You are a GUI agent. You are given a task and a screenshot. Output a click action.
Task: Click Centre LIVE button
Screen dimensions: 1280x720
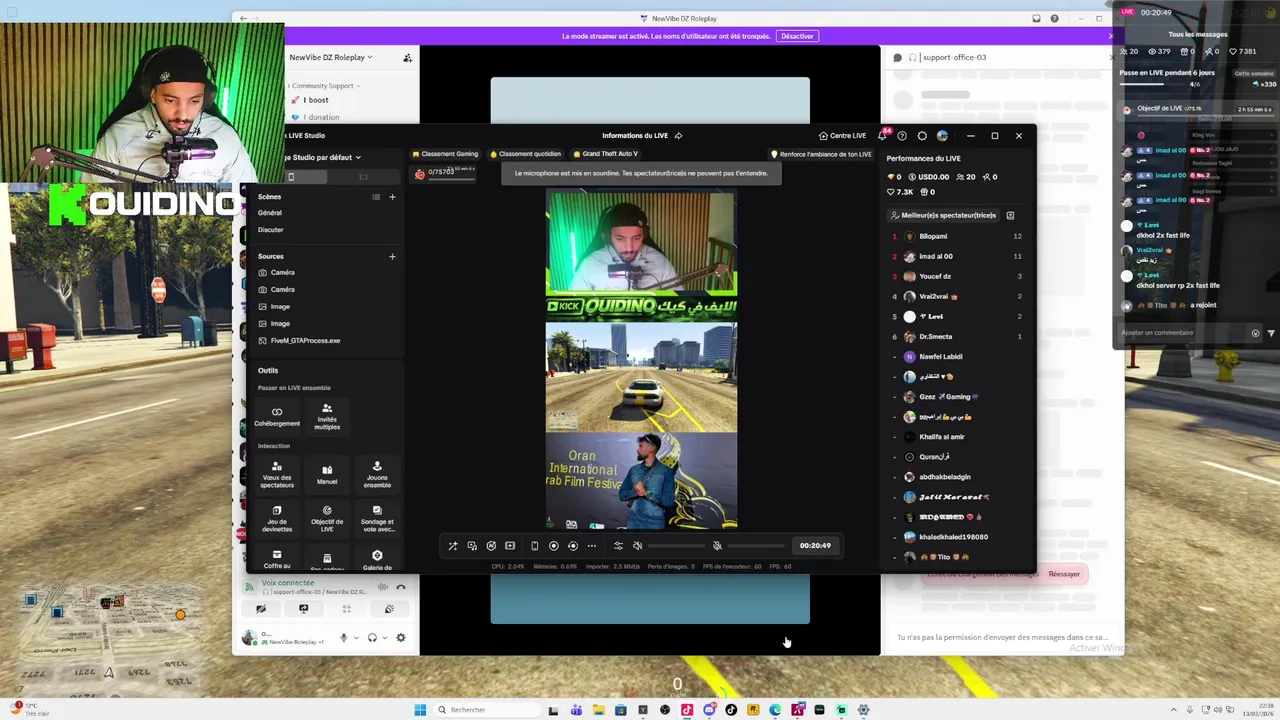click(x=842, y=136)
